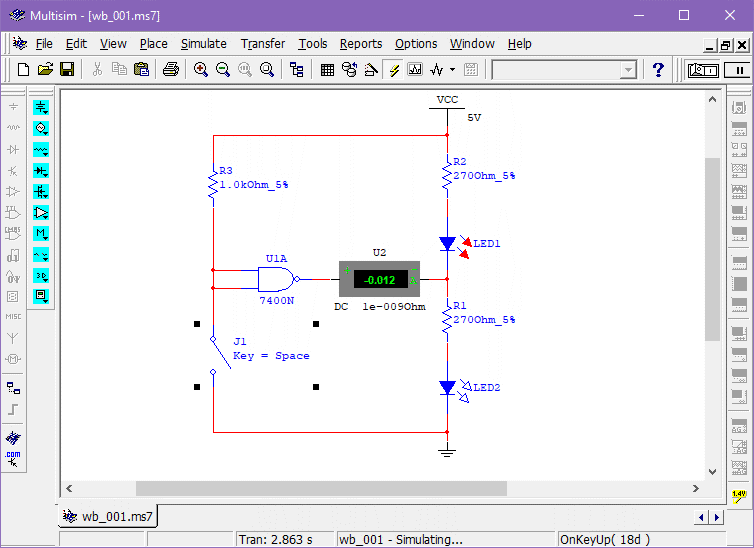Save the circuit with the floppy disk icon
The height and width of the screenshot is (548, 754).
(67, 69)
